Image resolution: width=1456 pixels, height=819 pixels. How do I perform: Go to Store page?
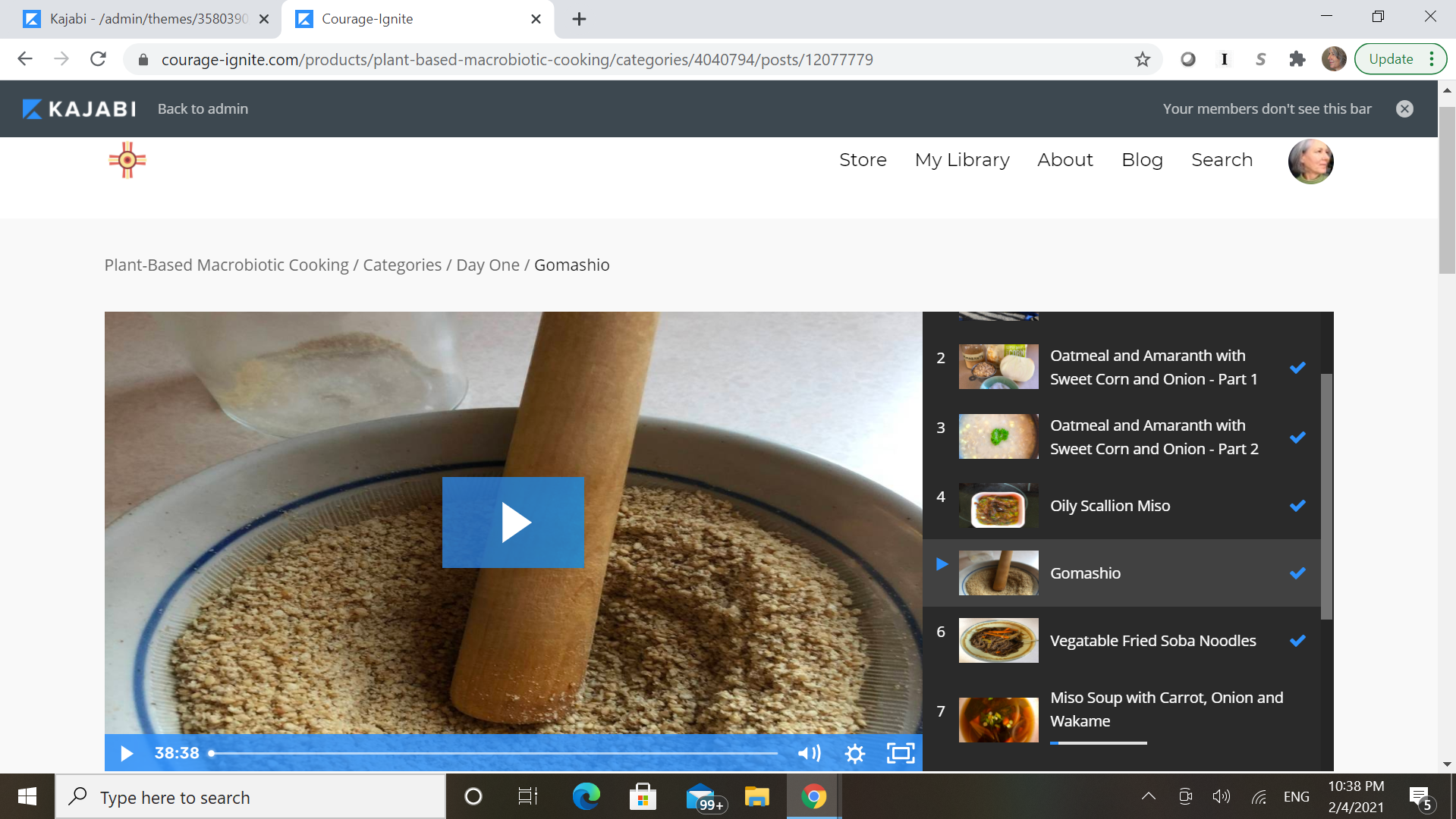pyautogui.click(x=863, y=160)
